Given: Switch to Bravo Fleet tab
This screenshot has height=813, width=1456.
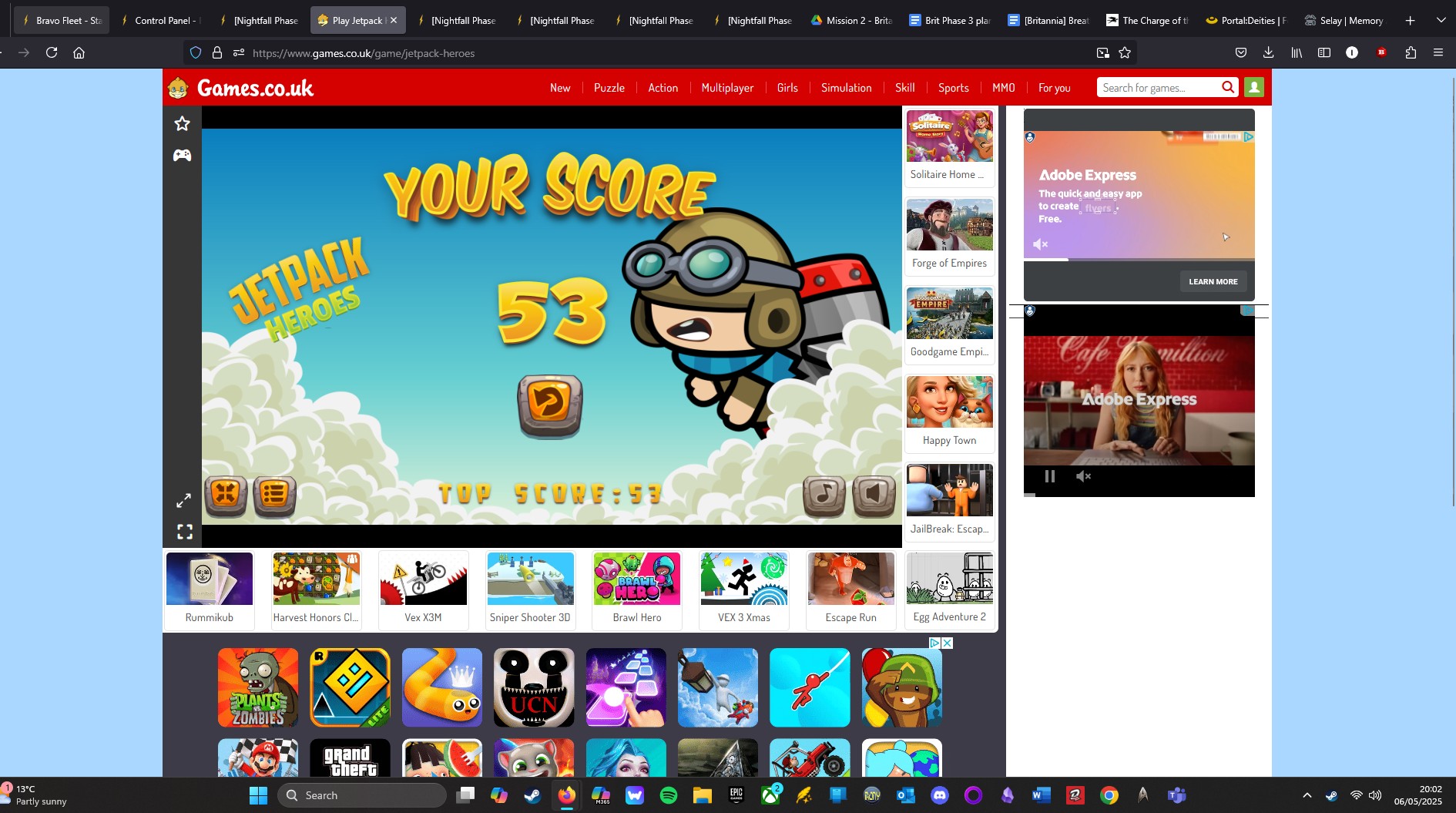Looking at the screenshot, I should point(62,20).
